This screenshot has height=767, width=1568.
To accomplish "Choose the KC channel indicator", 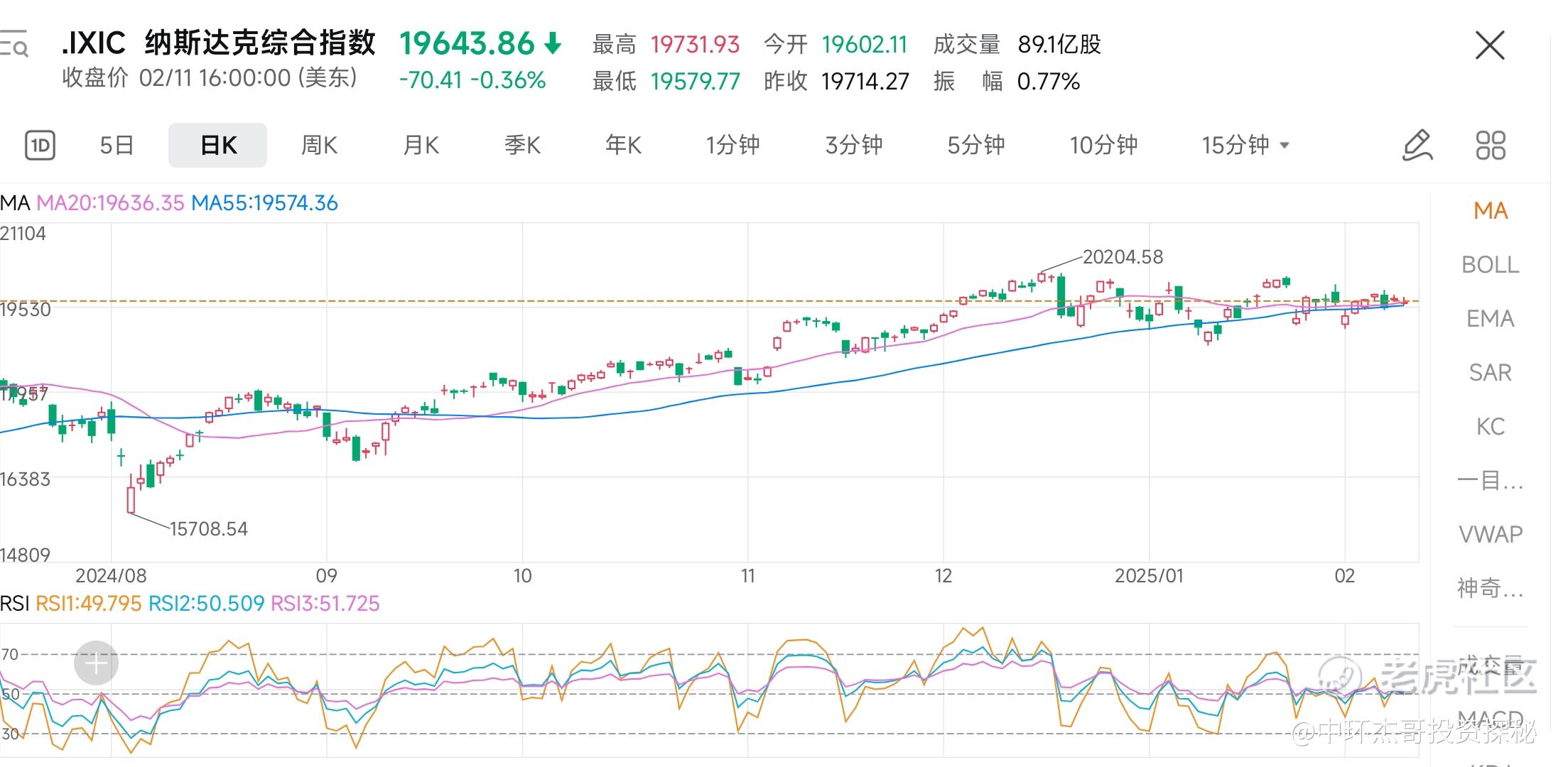I will tap(1490, 427).
